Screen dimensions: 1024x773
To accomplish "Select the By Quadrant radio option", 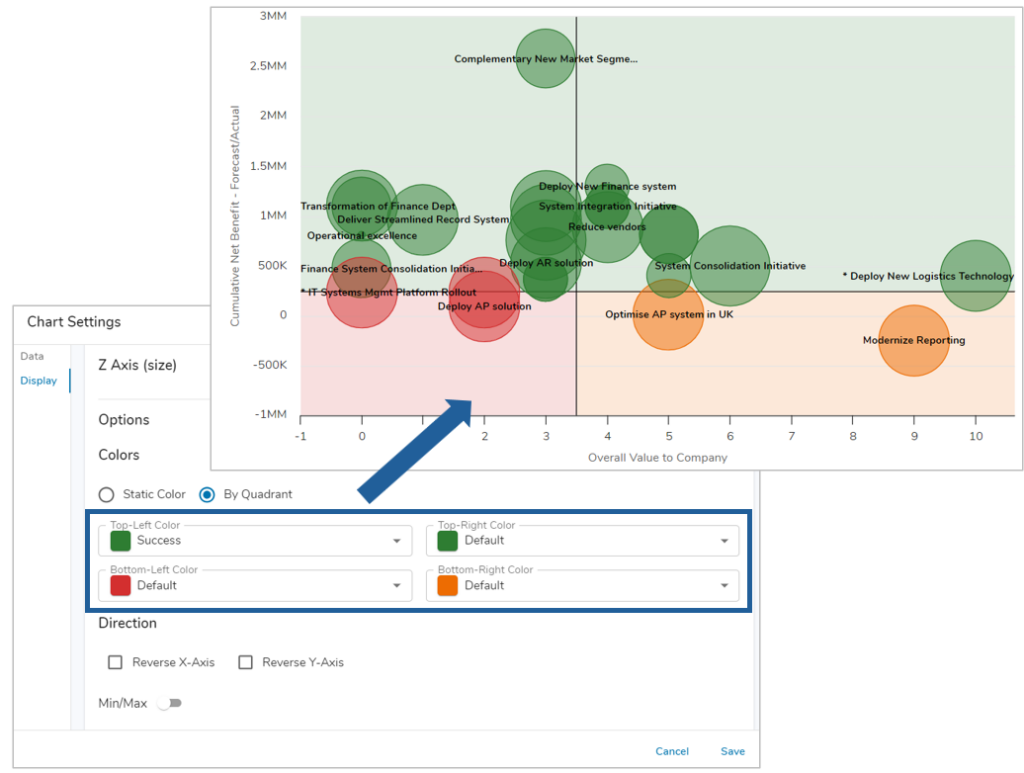I will [208, 494].
